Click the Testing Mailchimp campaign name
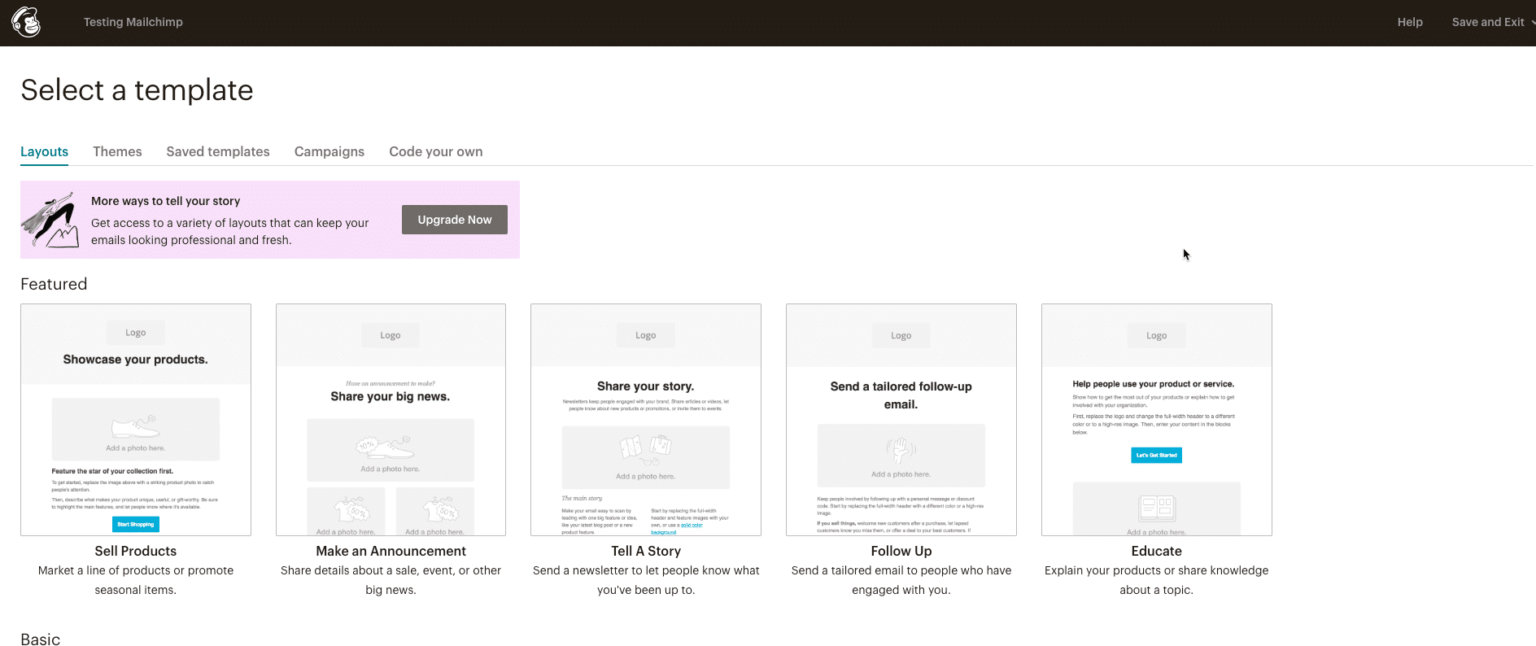The height and width of the screenshot is (646, 1536). [133, 21]
